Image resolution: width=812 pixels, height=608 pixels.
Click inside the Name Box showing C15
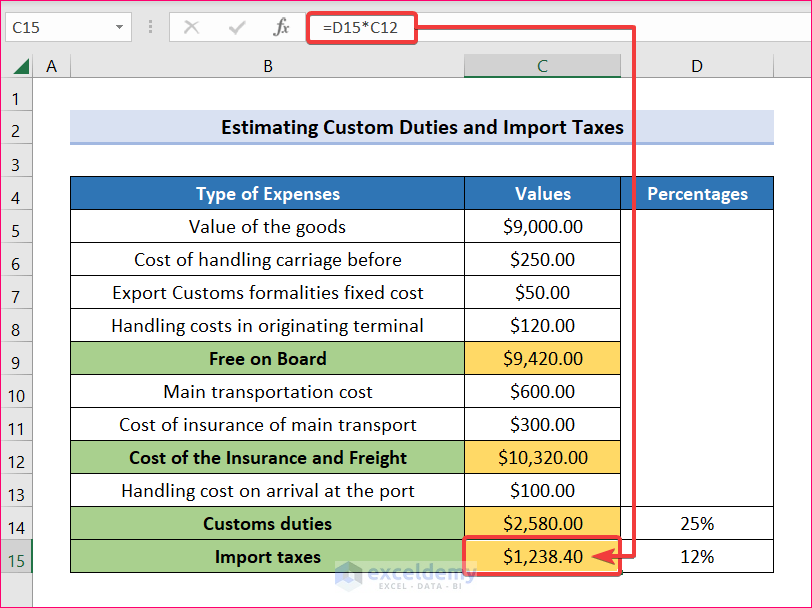[55, 28]
